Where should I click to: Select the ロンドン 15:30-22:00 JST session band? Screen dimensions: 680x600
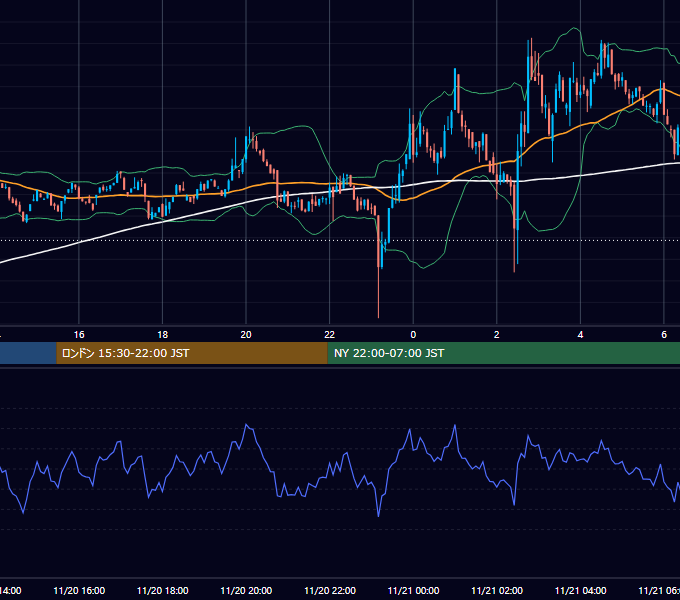(192, 353)
